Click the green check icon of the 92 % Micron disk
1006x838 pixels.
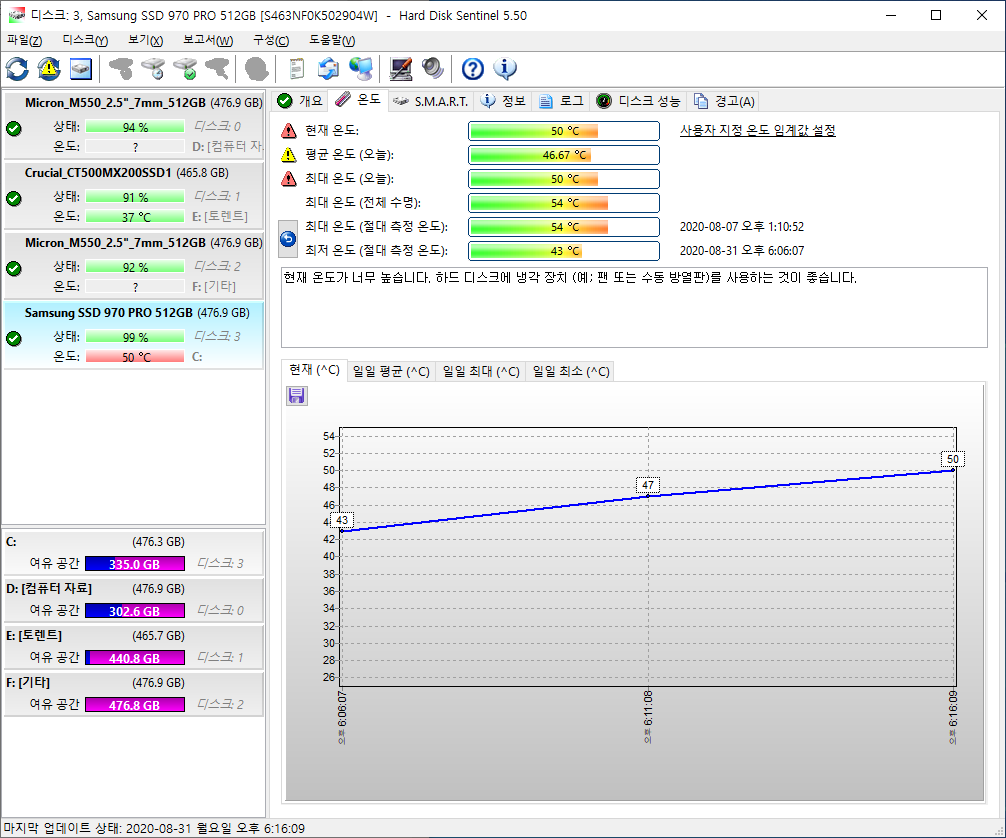click(13, 268)
